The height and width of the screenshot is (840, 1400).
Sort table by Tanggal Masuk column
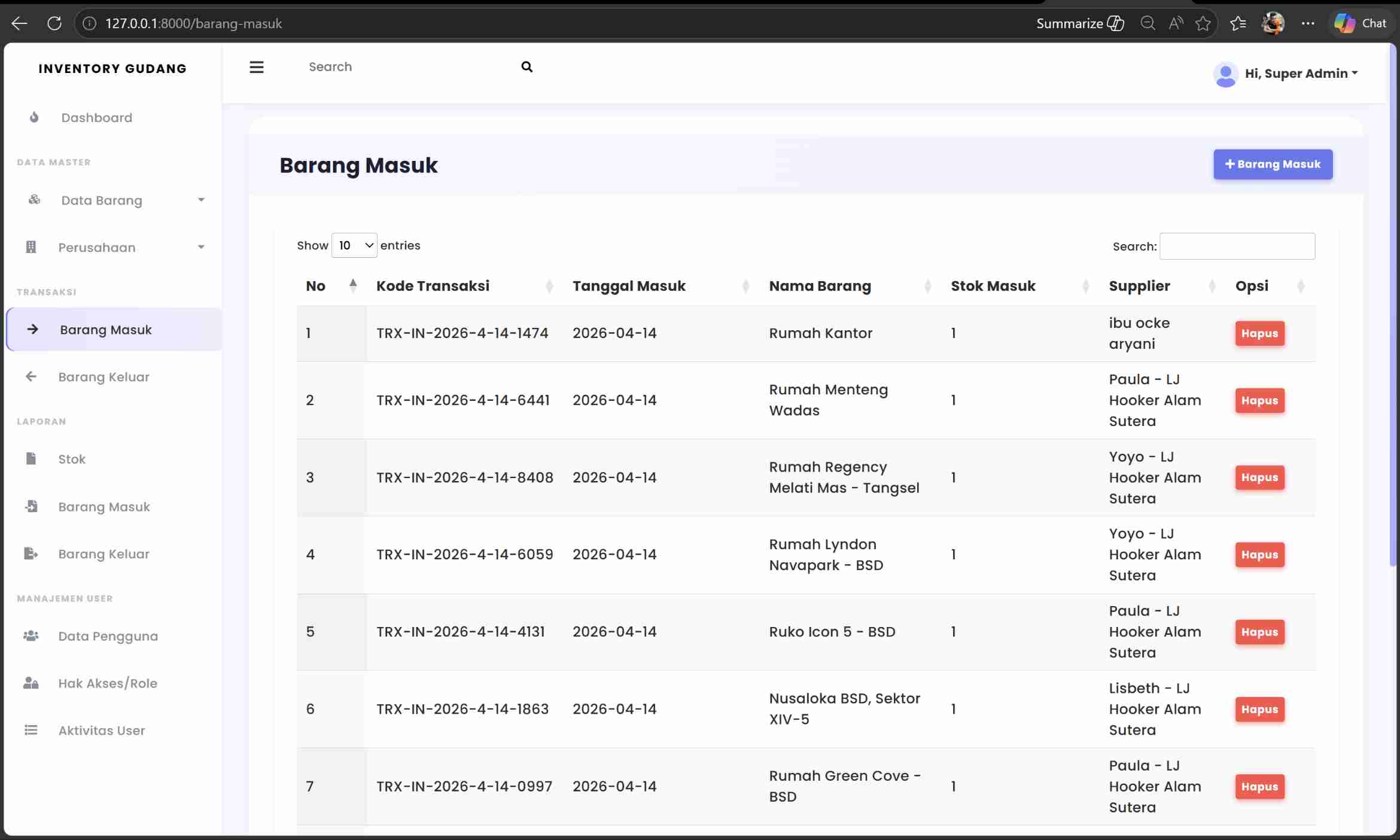coord(661,286)
